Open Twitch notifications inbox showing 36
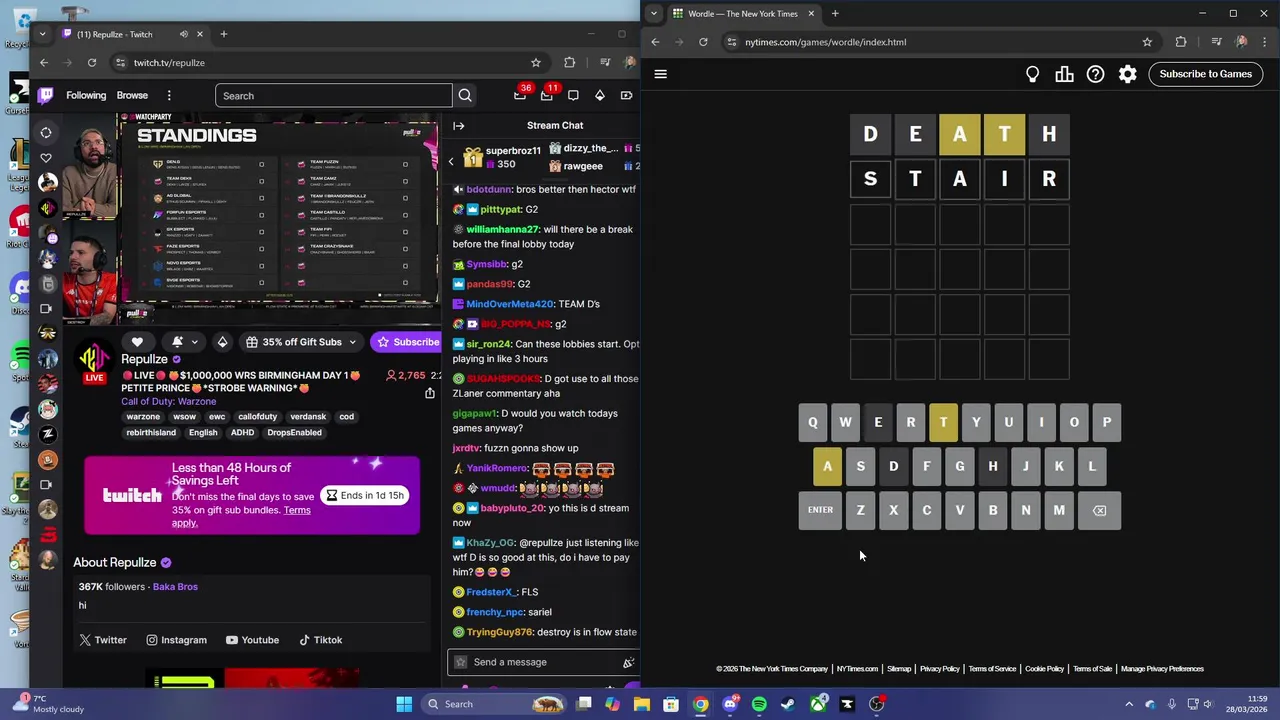Screen dimensions: 1280x720 coord(520,96)
